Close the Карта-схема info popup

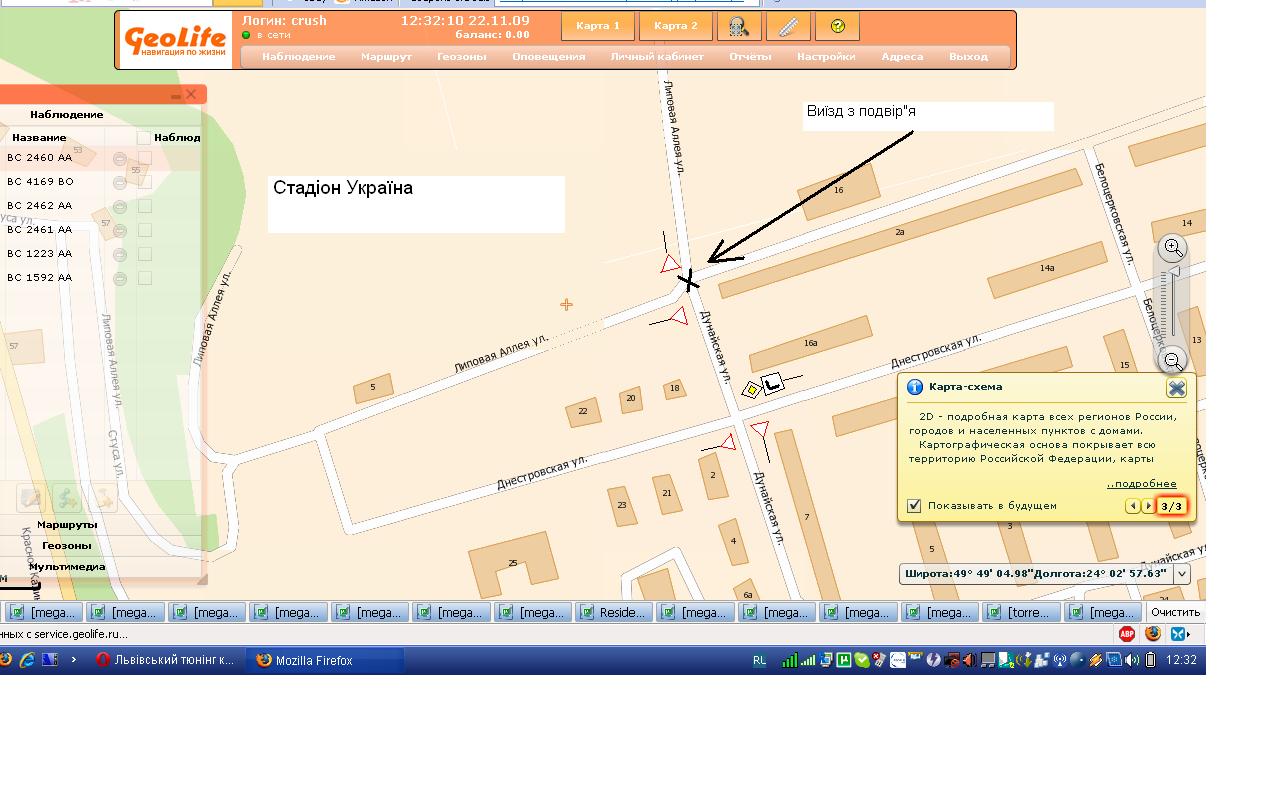click(1176, 388)
